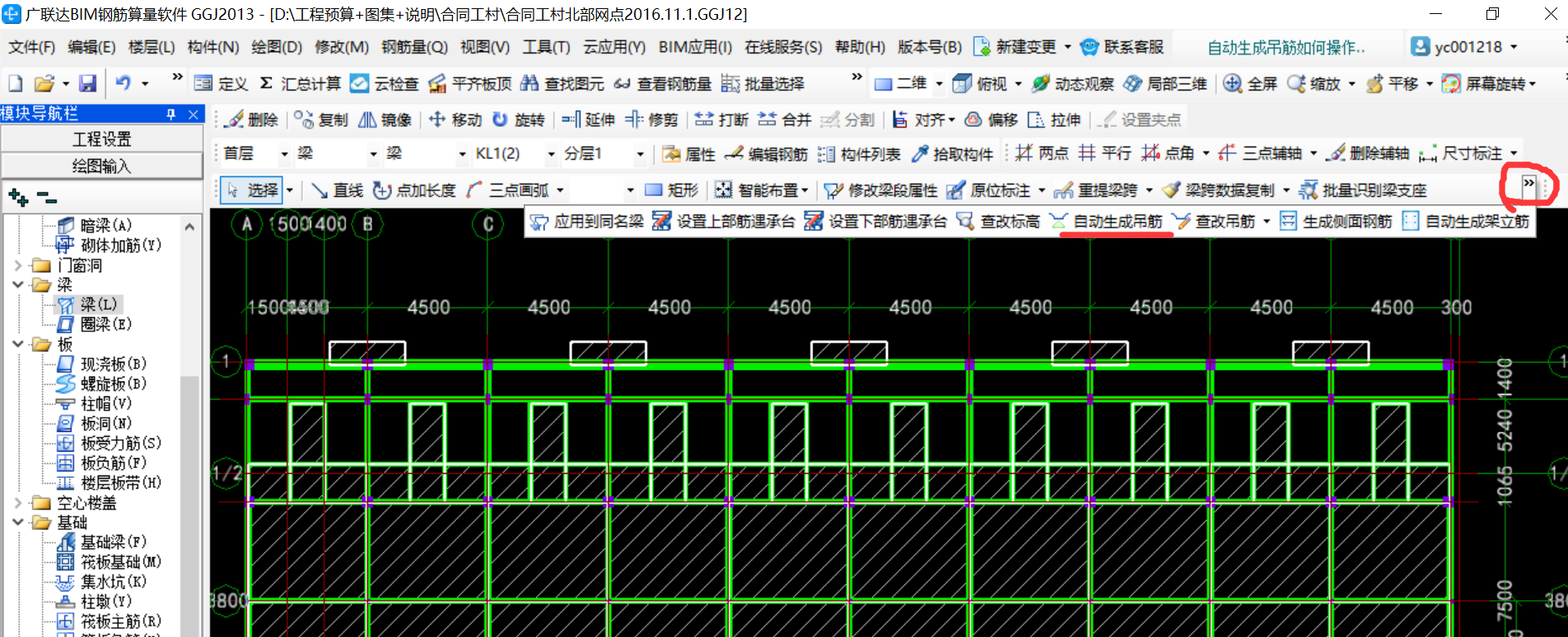Close the 模块导航栏 panel
The image size is (1568, 637).
tap(194, 114)
